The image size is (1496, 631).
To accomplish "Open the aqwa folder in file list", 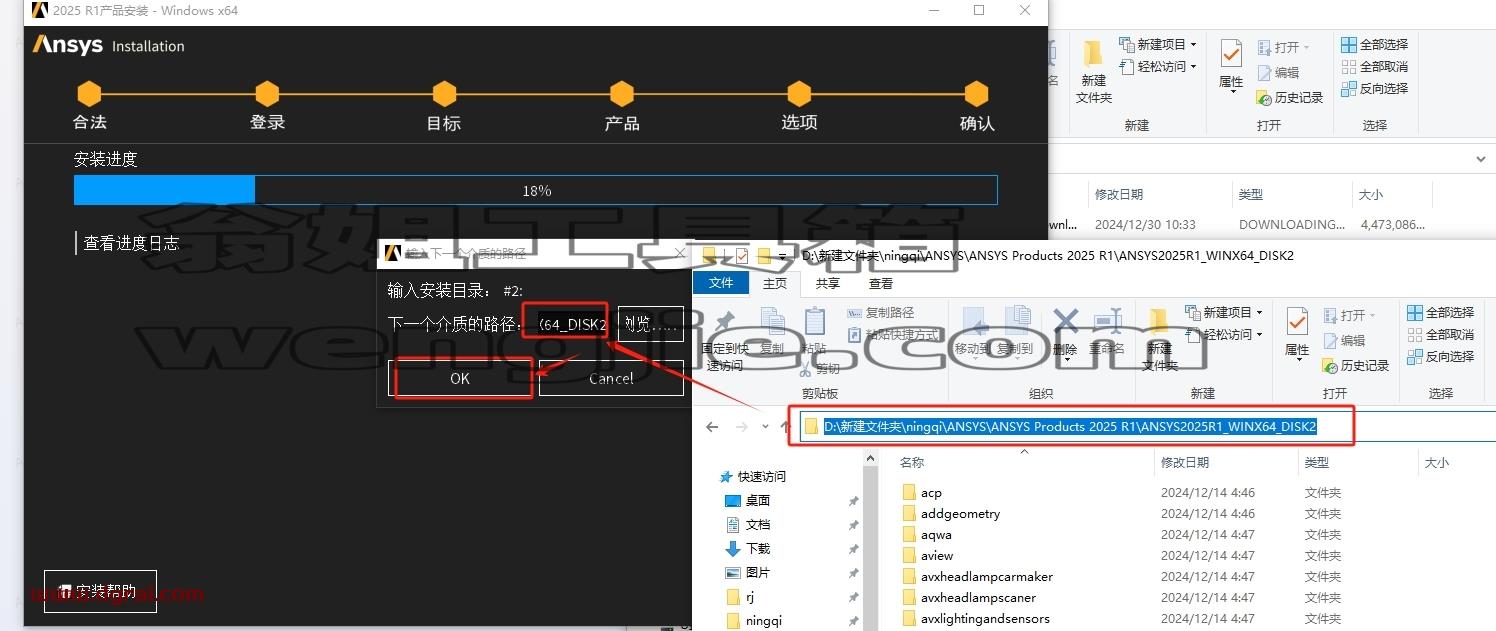I will click(936, 535).
